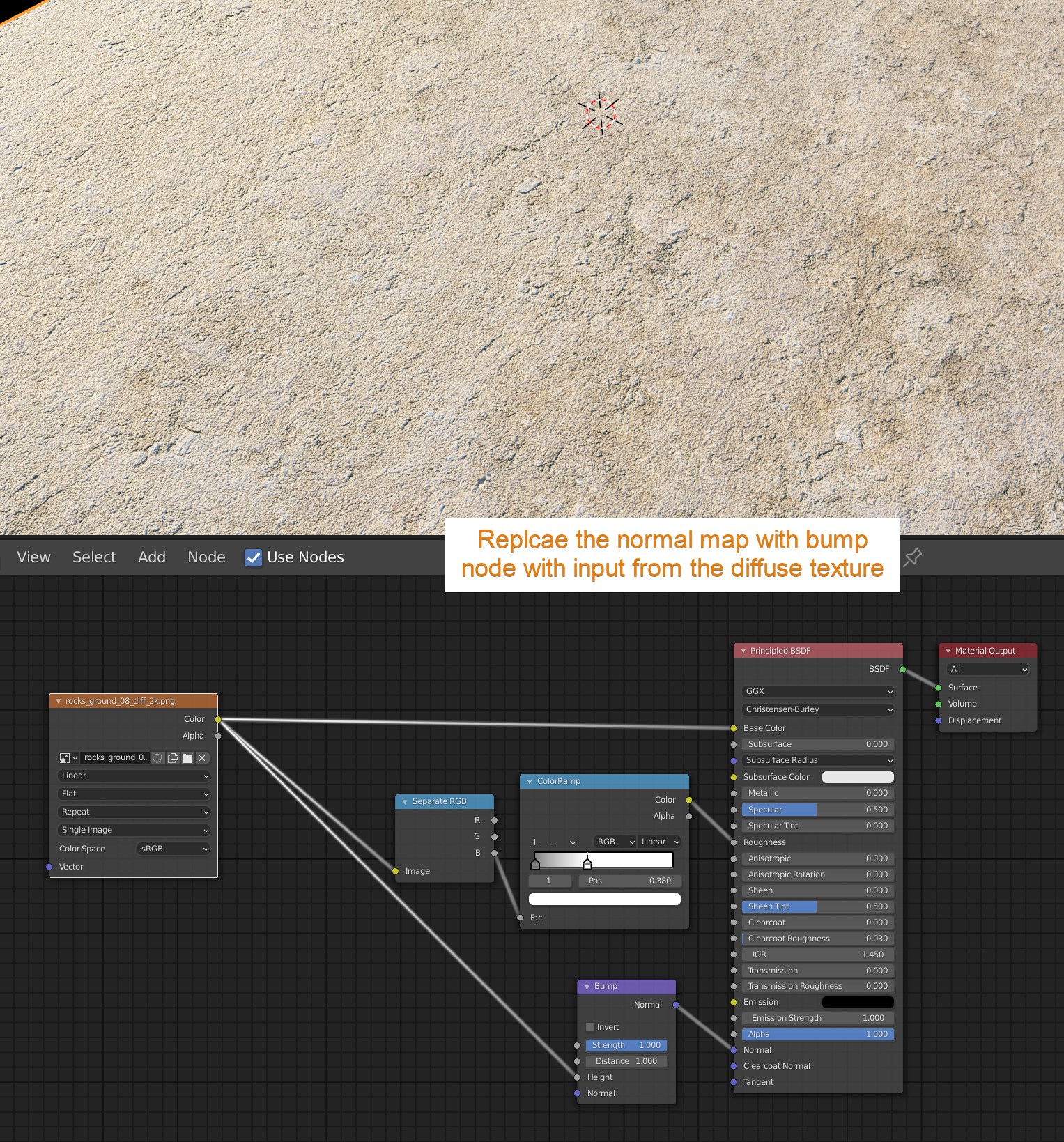This screenshot has width=1064, height=1142.
Task: Click the Subsurface Color white swatch
Action: click(x=858, y=777)
